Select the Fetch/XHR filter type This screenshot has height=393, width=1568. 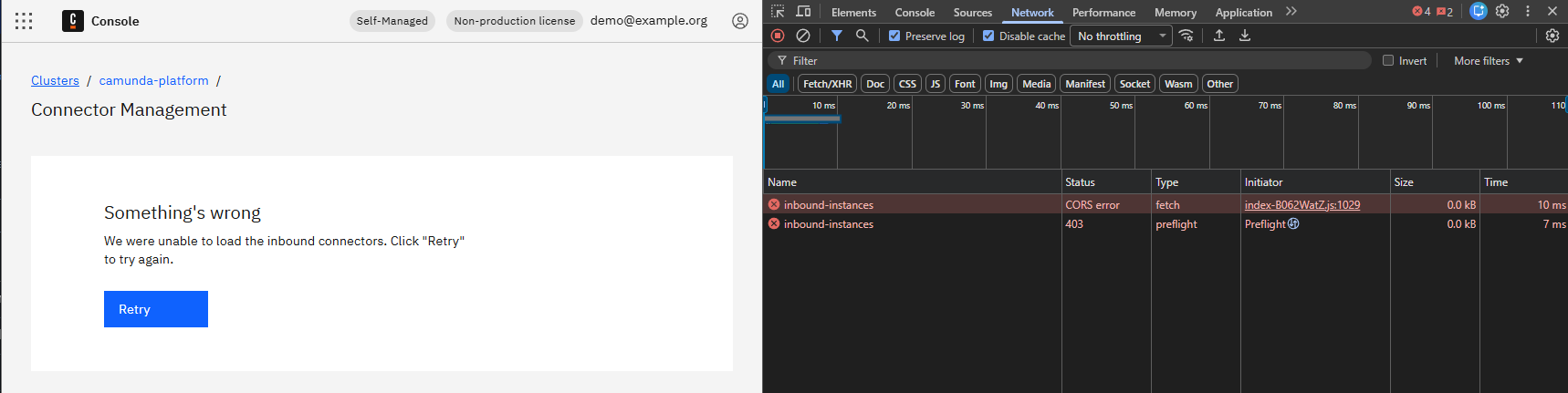pyautogui.click(x=827, y=84)
